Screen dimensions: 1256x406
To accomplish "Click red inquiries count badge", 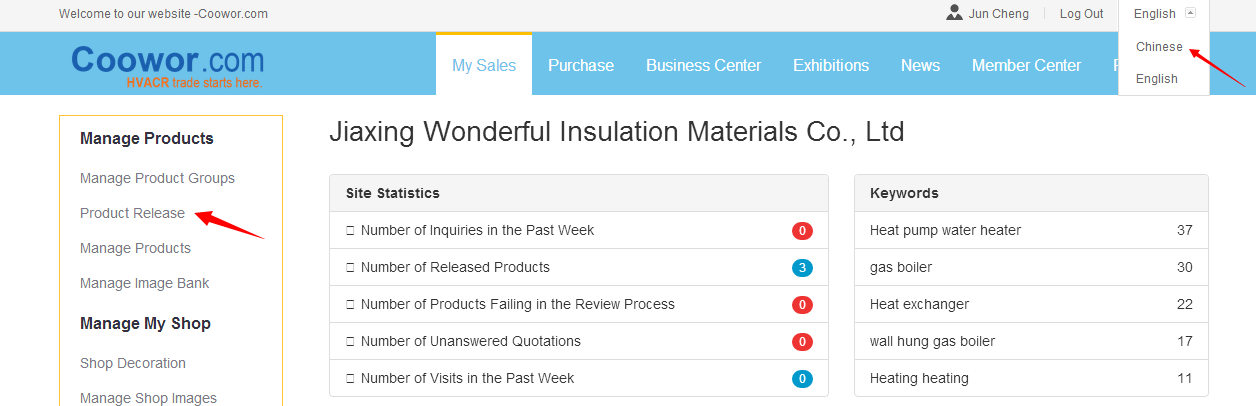I will pyautogui.click(x=802, y=231).
